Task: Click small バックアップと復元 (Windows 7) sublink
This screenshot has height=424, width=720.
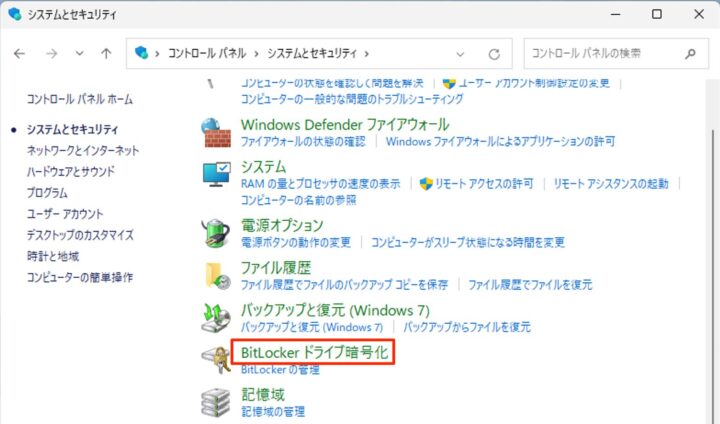Action: click(312, 327)
